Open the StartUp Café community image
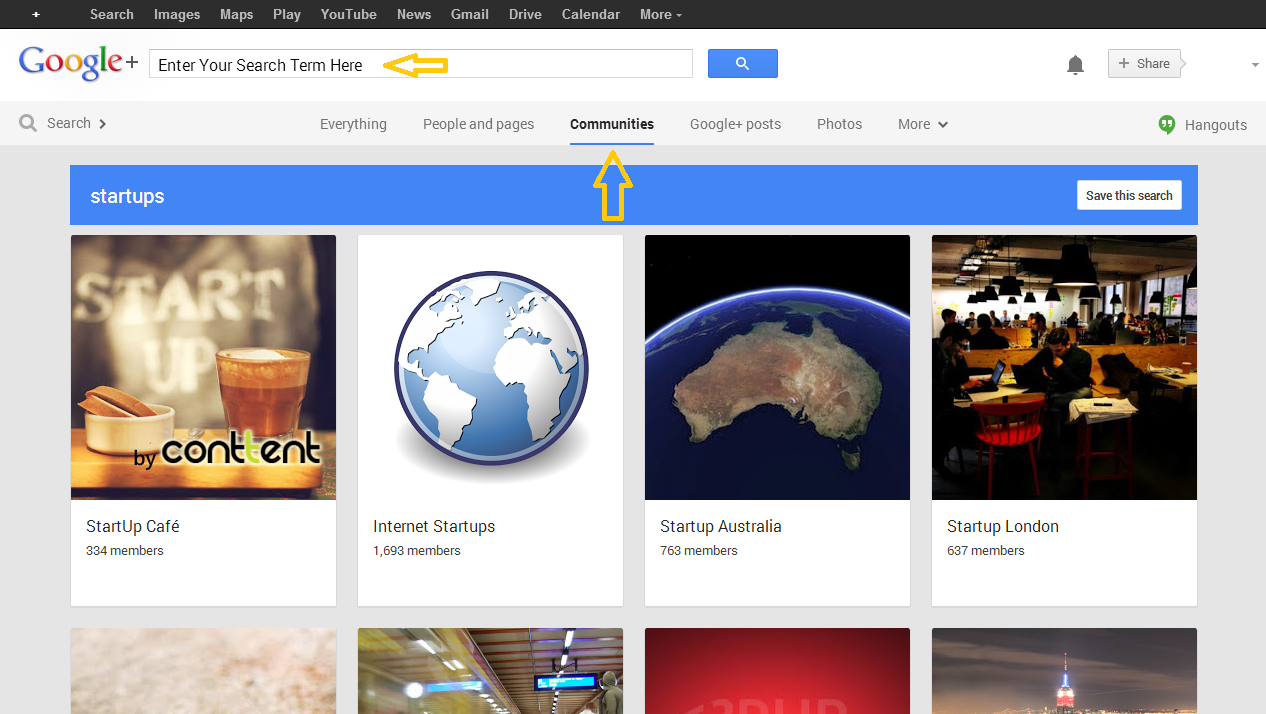 click(203, 367)
